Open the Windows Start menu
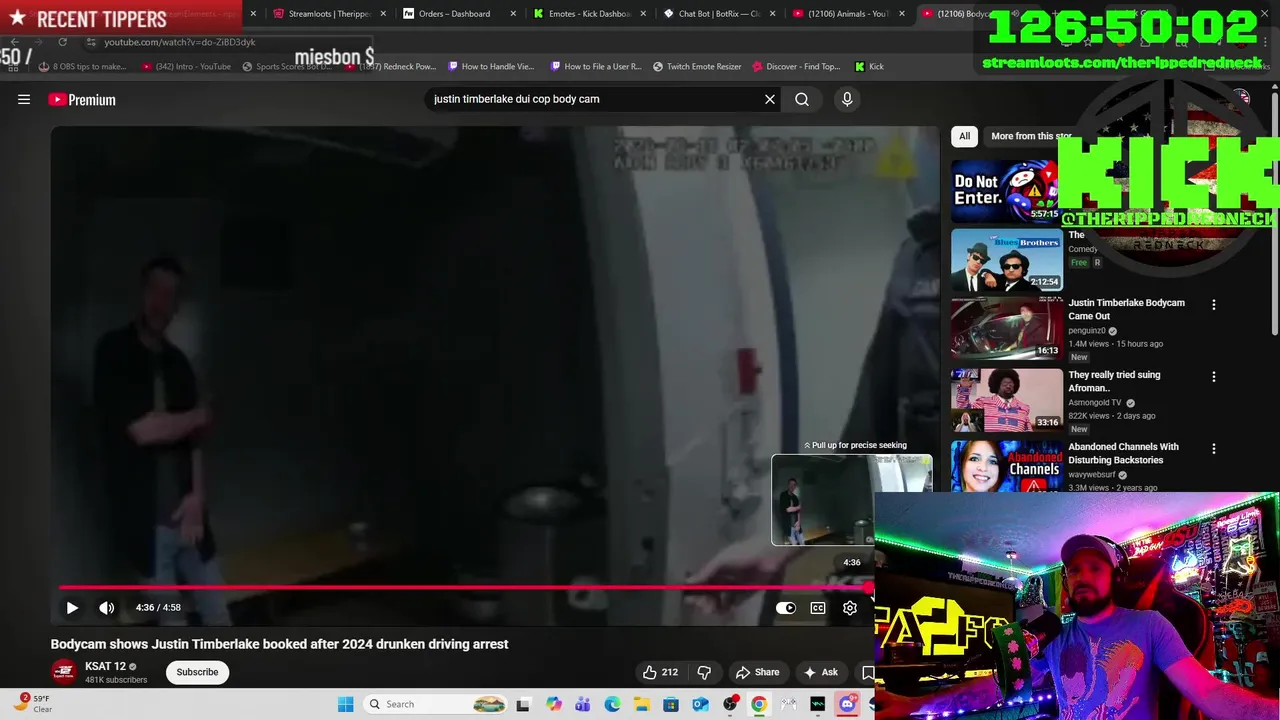Screen dimensions: 1280x720 pyautogui.click(x=346, y=704)
